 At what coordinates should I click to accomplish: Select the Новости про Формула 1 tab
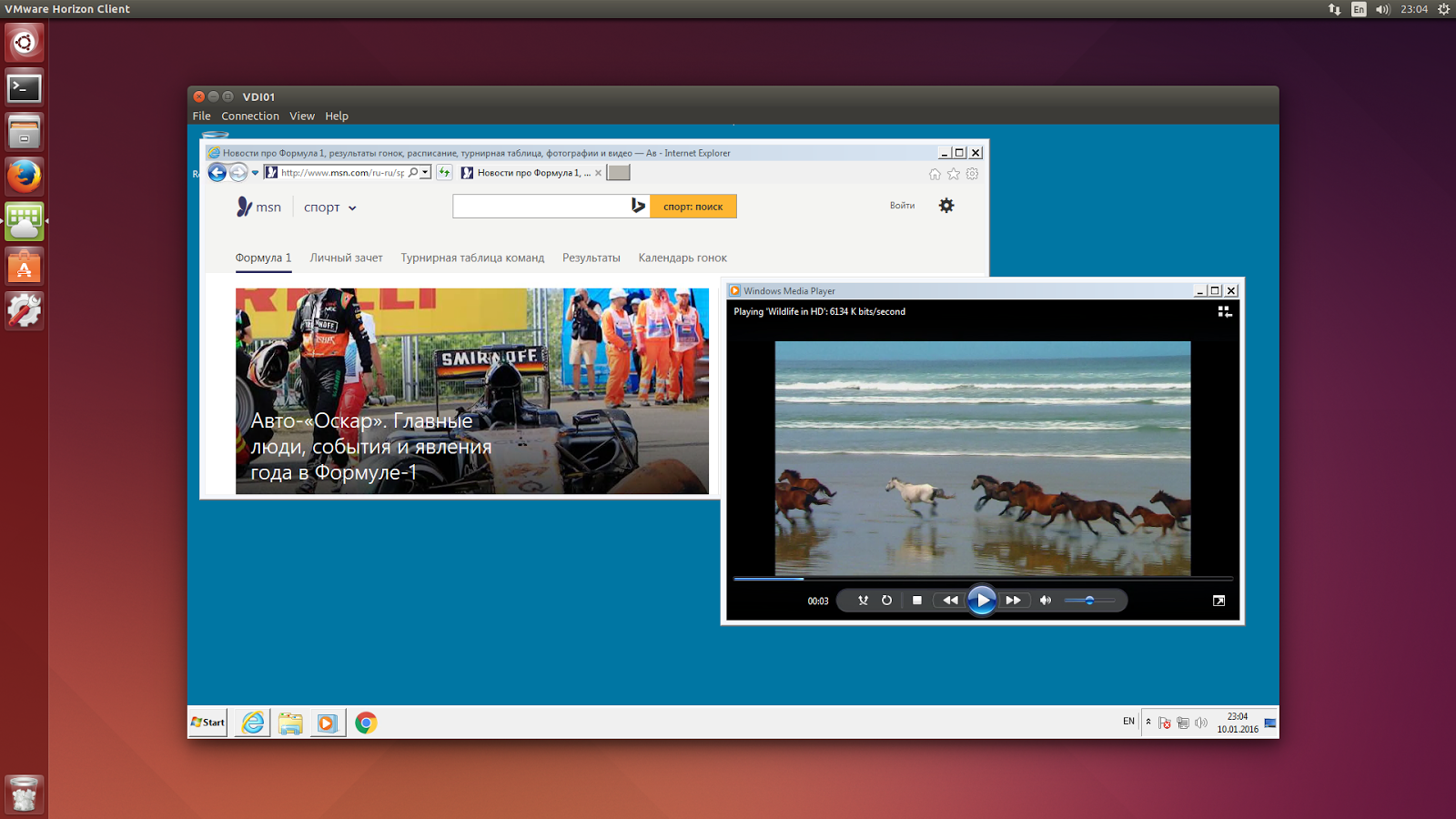532,173
